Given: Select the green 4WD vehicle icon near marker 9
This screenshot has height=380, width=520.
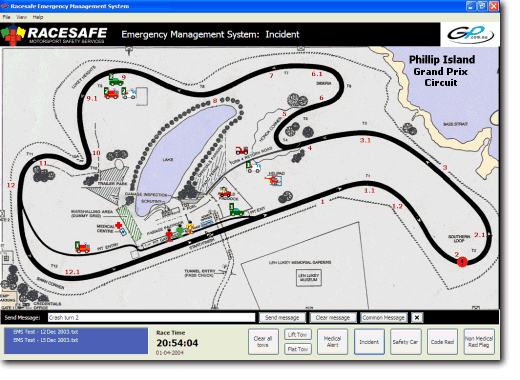Looking at the screenshot, I should click(x=116, y=80).
